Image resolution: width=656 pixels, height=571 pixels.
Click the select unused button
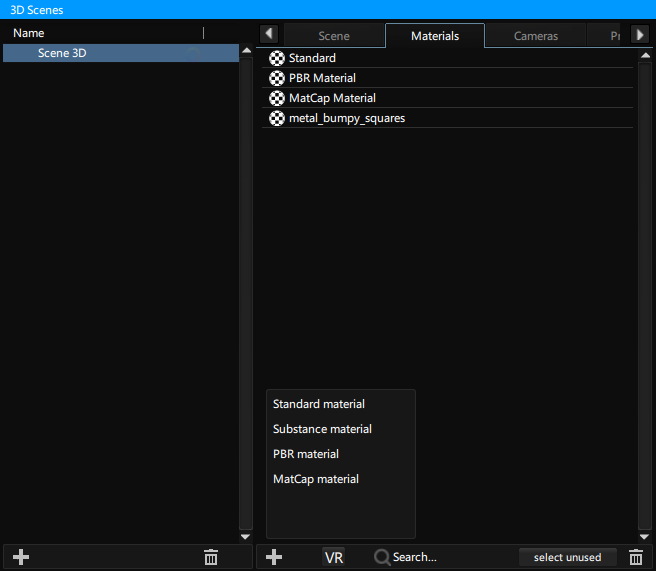coord(567,557)
